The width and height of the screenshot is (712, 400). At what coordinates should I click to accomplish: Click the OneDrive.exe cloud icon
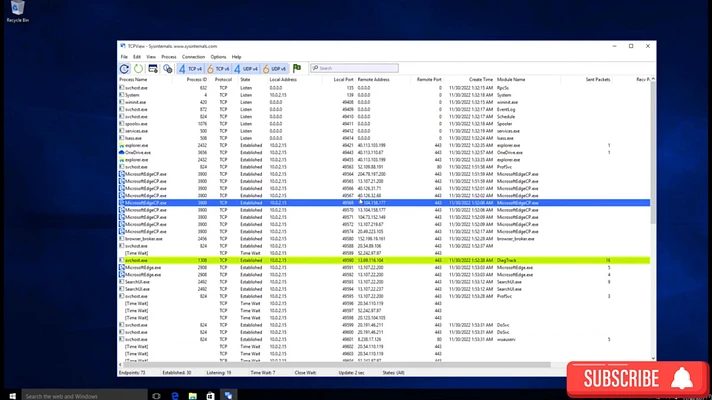121,153
